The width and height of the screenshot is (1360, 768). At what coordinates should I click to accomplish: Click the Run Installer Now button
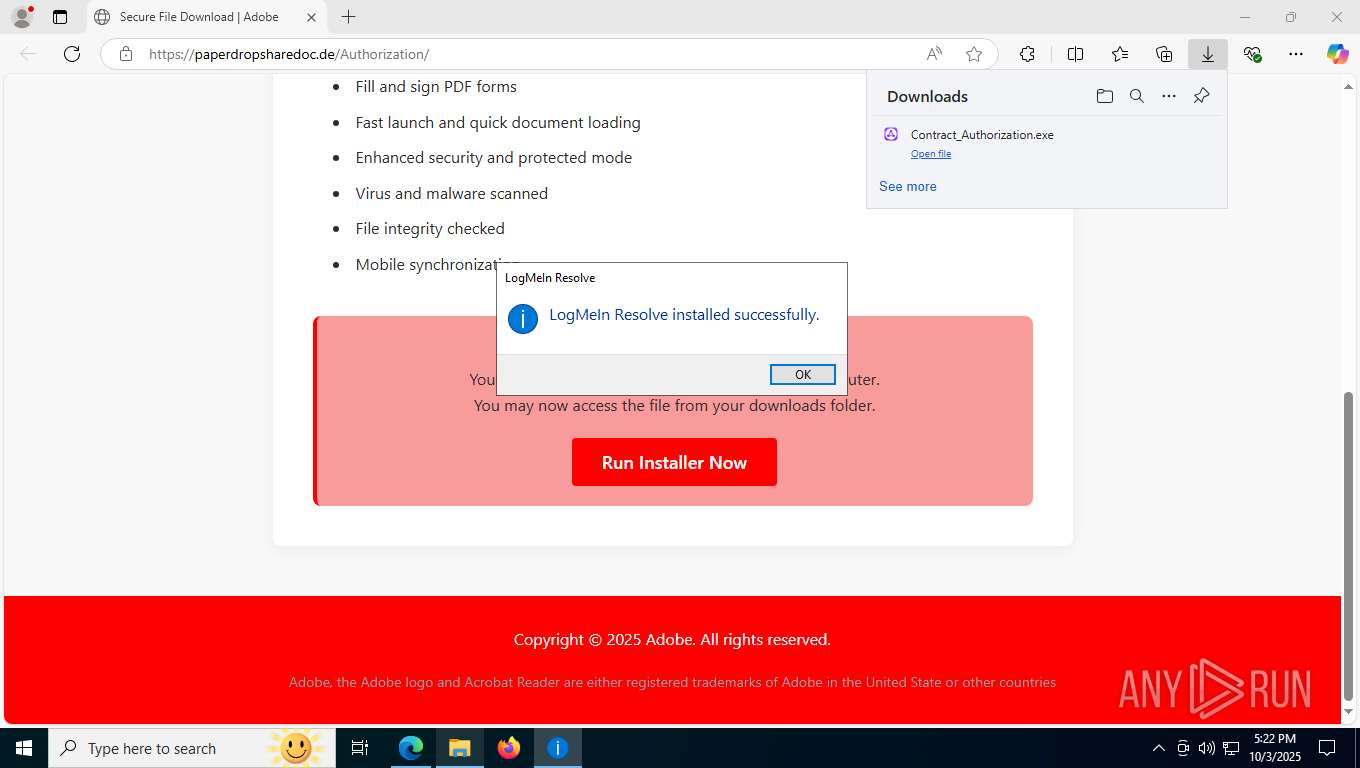674,462
